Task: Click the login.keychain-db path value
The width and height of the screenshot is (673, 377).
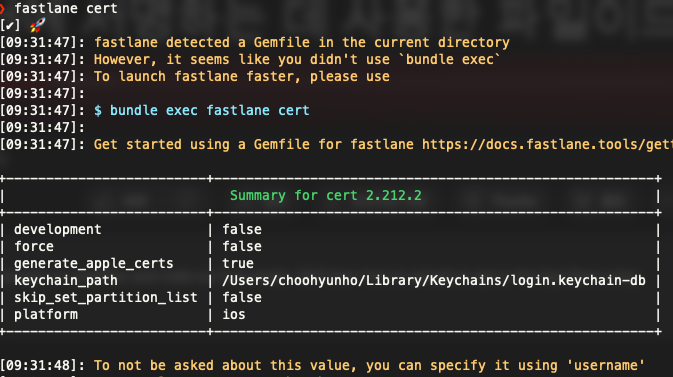Action: 434,280
